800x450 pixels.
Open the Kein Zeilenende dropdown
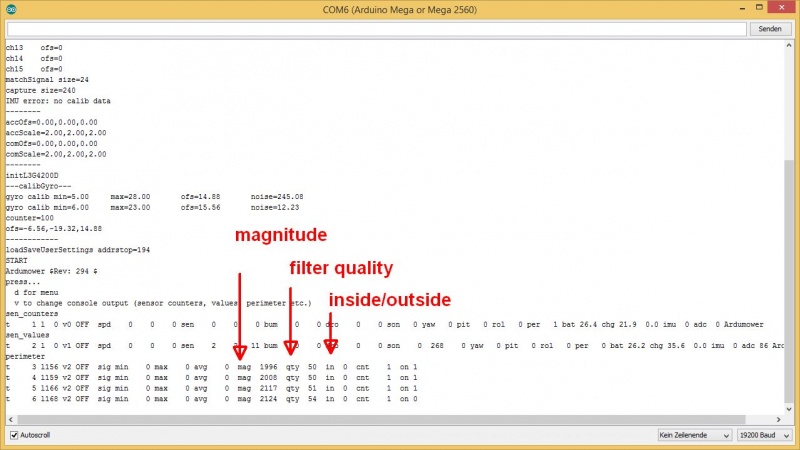click(694, 435)
